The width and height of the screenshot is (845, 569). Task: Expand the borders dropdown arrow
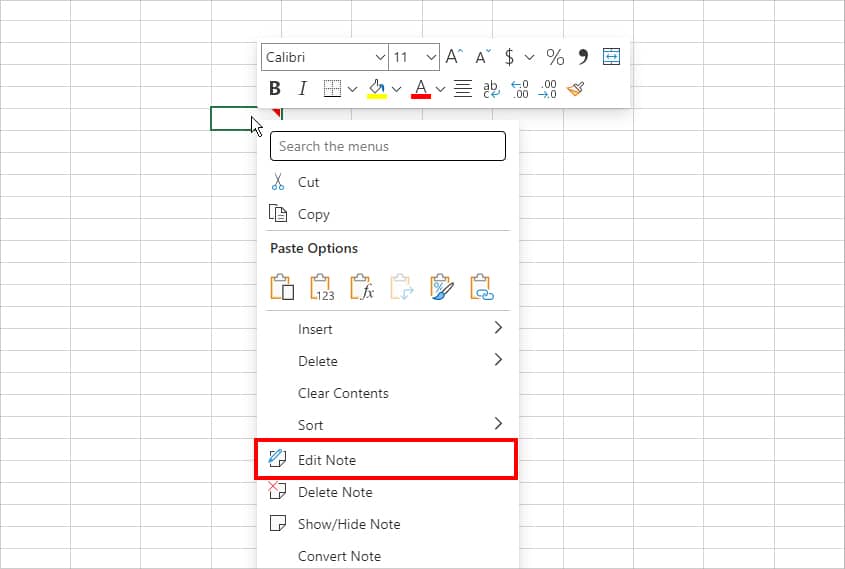[352, 89]
